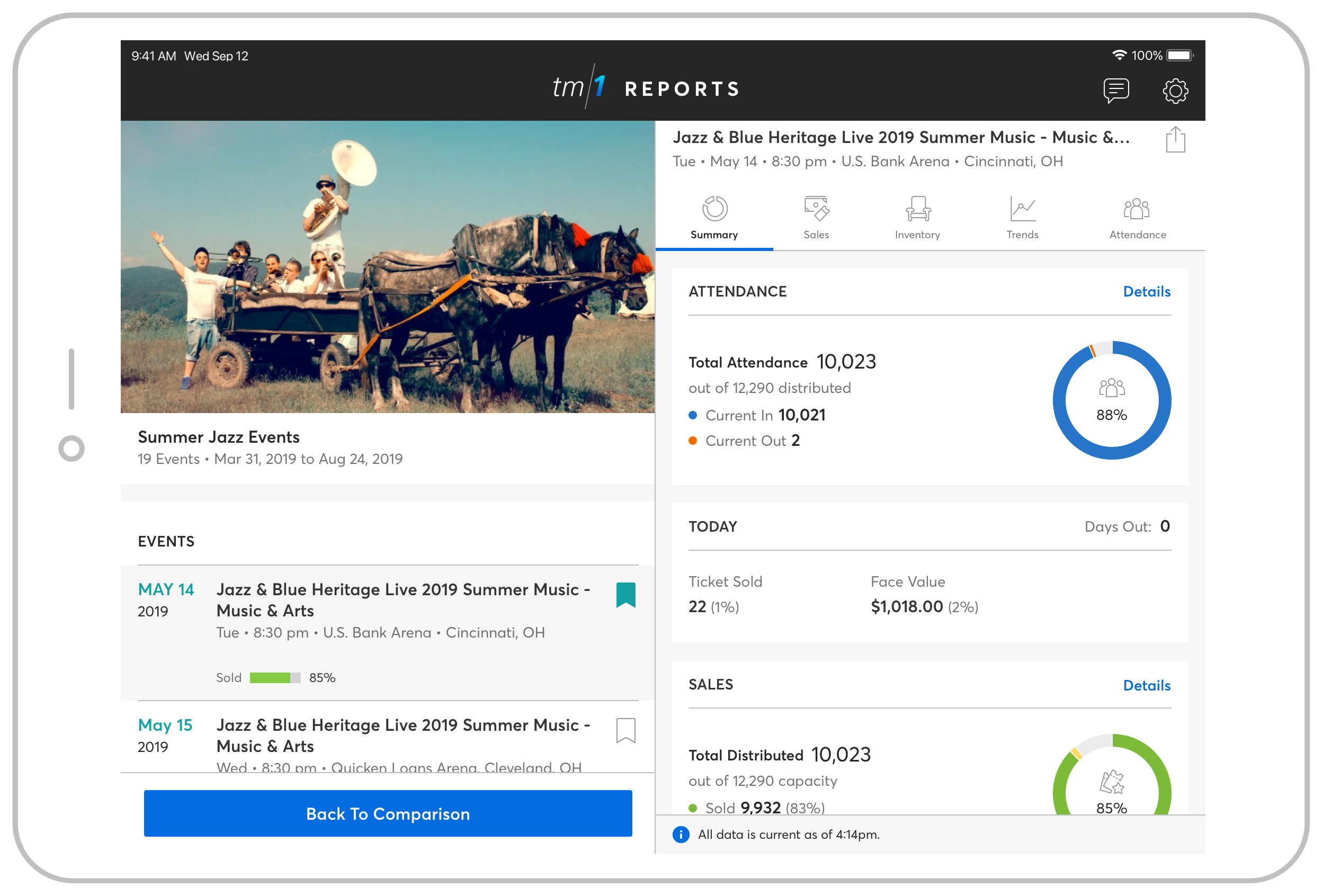The height and width of the screenshot is (896, 1323).
Task: Click the 9:41 AM clock in status bar
Action: (x=154, y=56)
